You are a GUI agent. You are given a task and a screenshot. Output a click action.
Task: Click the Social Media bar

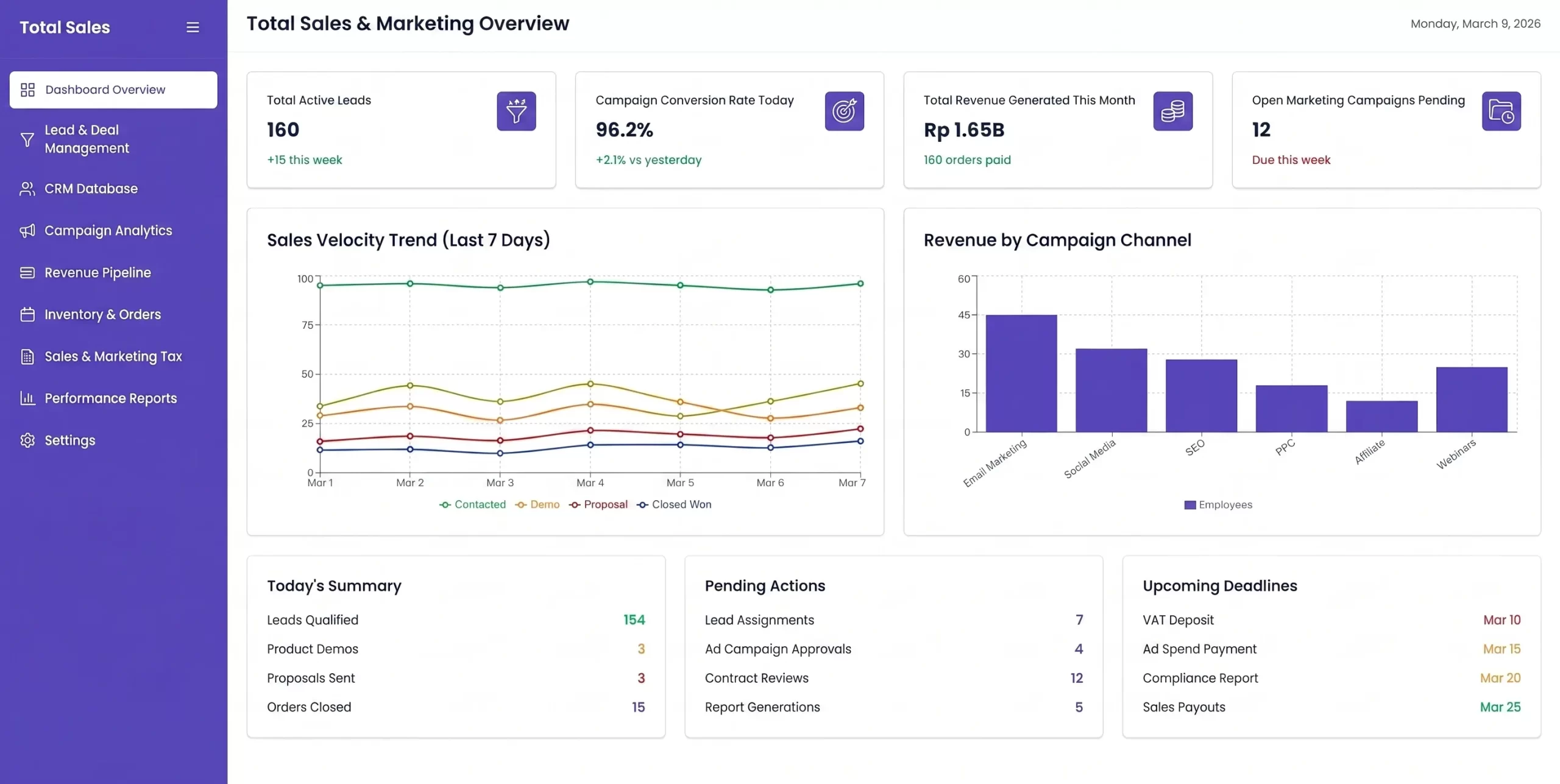pos(1111,390)
